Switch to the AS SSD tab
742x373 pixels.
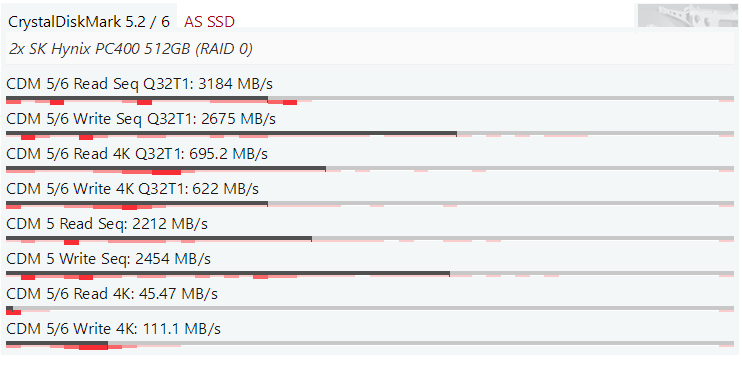(209, 22)
